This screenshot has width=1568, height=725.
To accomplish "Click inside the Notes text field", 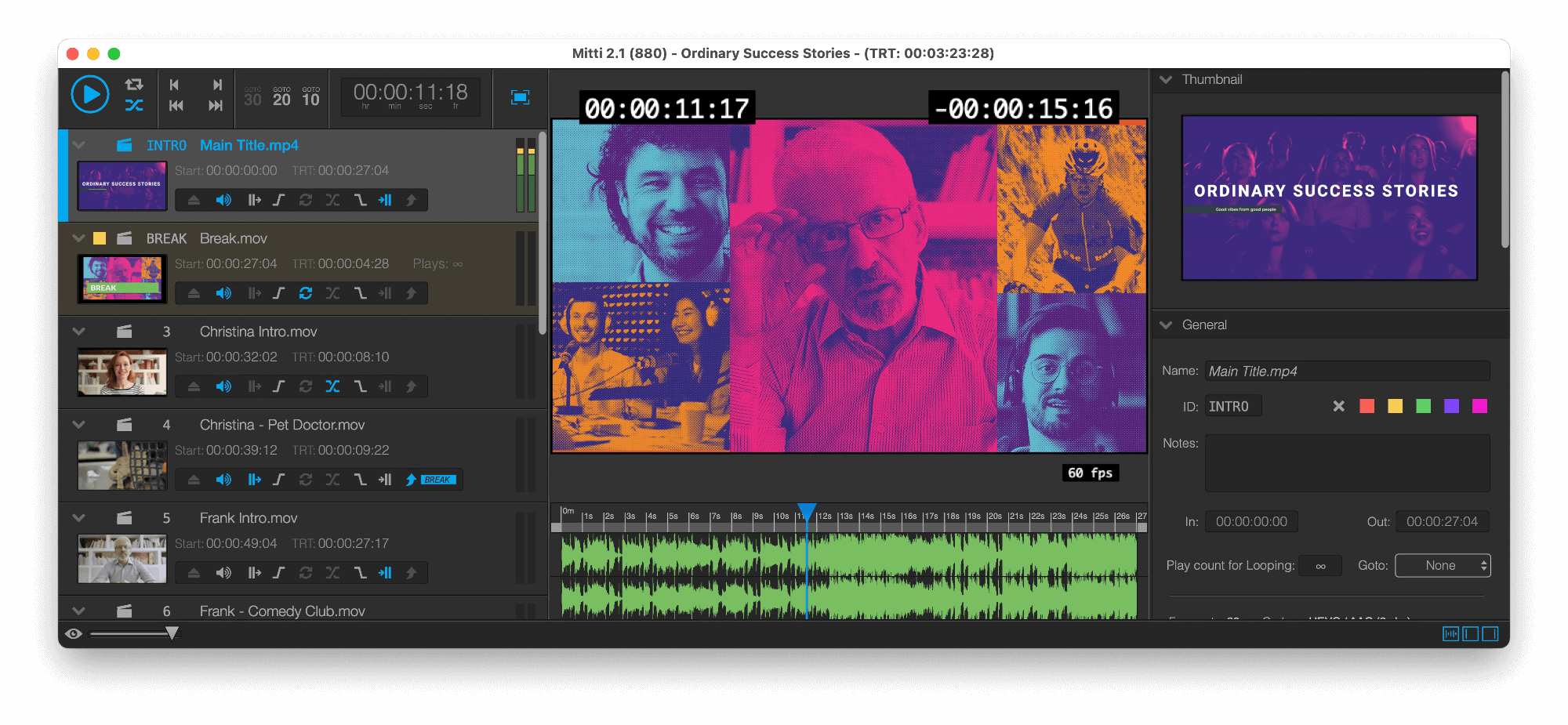I will click(x=1347, y=463).
